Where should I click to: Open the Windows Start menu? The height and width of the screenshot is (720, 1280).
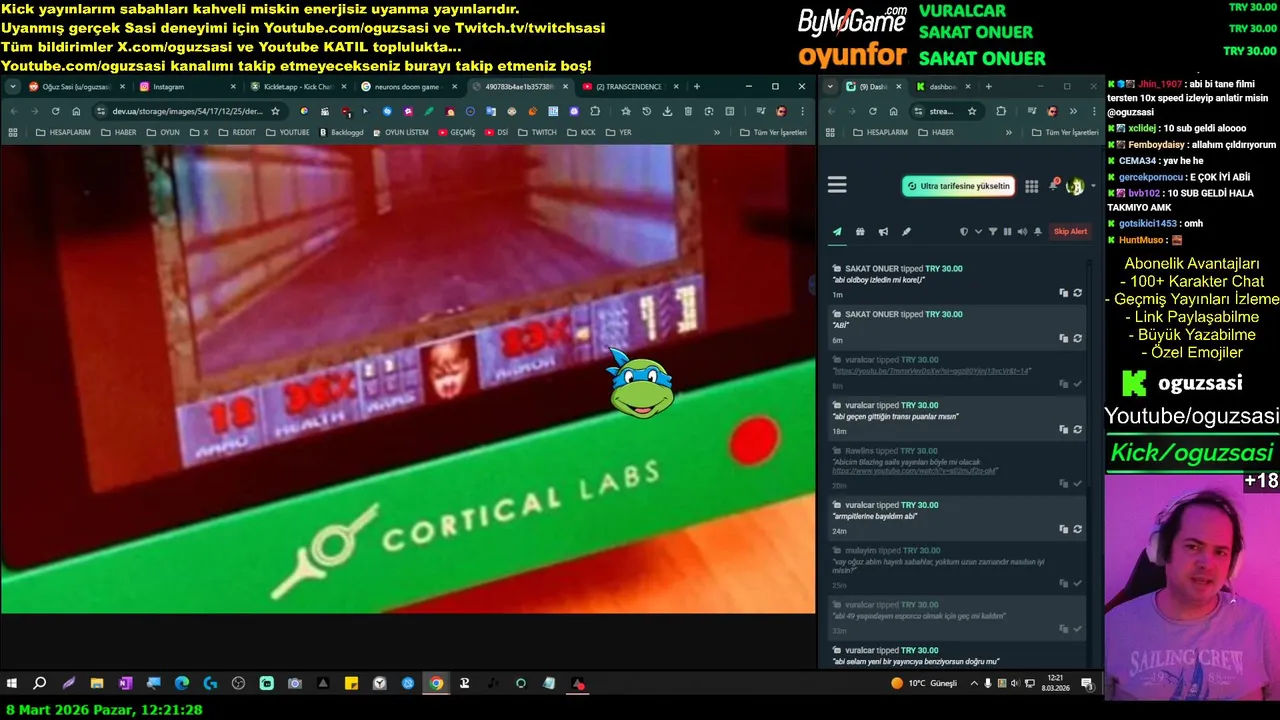point(12,684)
